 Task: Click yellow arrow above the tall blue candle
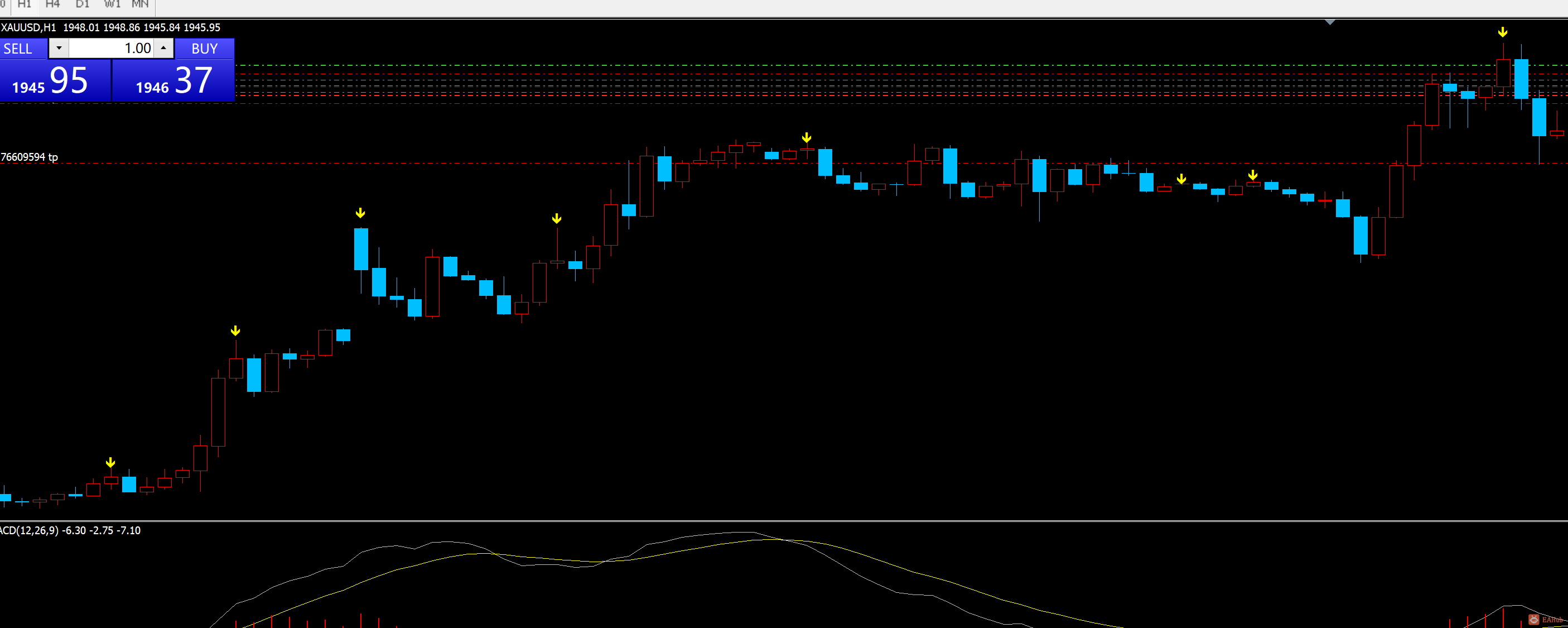360,213
